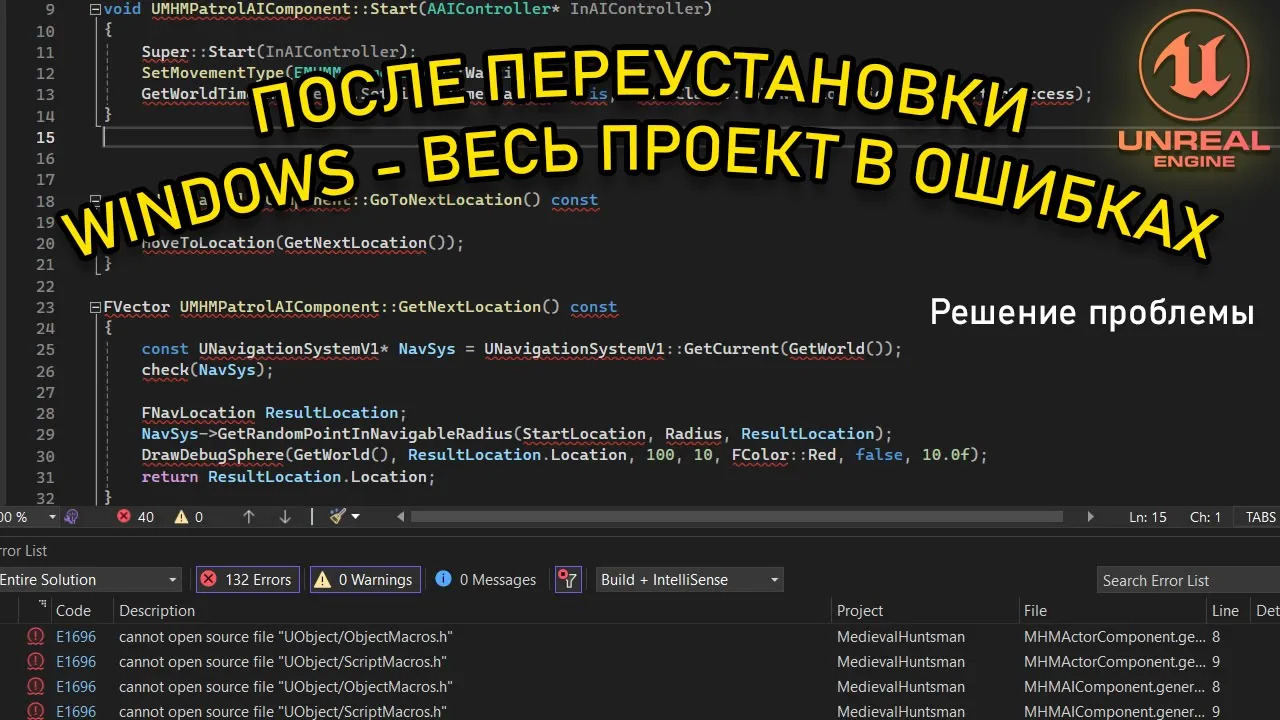1280x720 pixels.
Task: Open E1696 link for MHMAIComponent ScriptMacros.h row
Action: [x=76, y=712]
